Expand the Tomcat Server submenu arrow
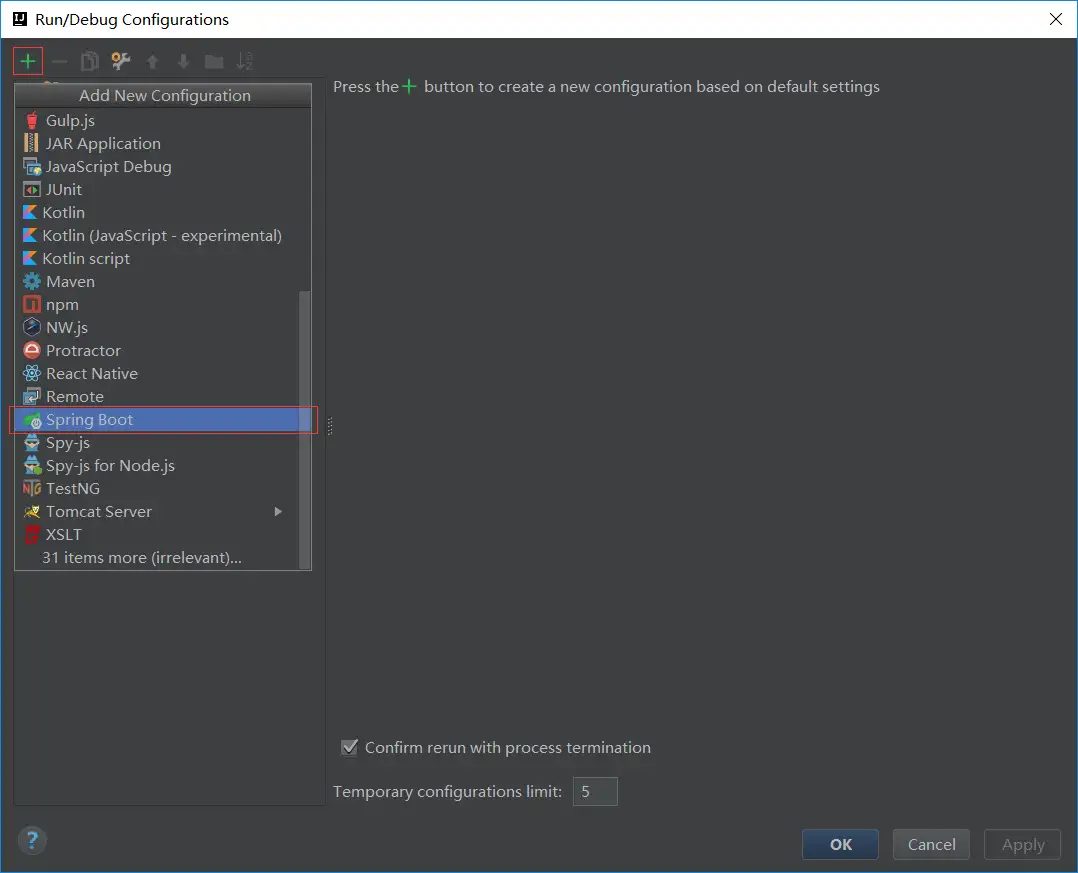 click(x=278, y=512)
